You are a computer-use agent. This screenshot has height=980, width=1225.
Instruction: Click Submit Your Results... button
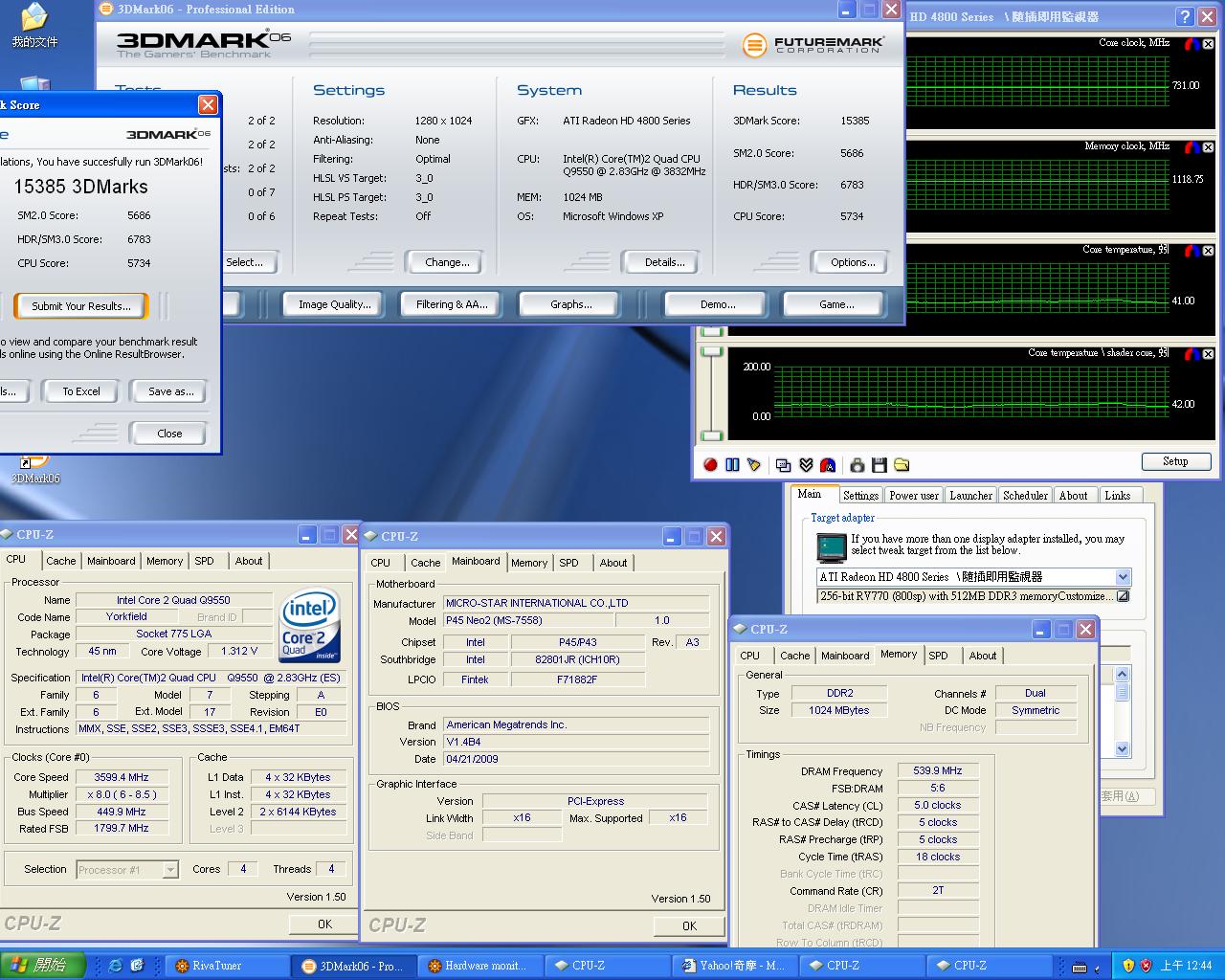click(81, 306)
